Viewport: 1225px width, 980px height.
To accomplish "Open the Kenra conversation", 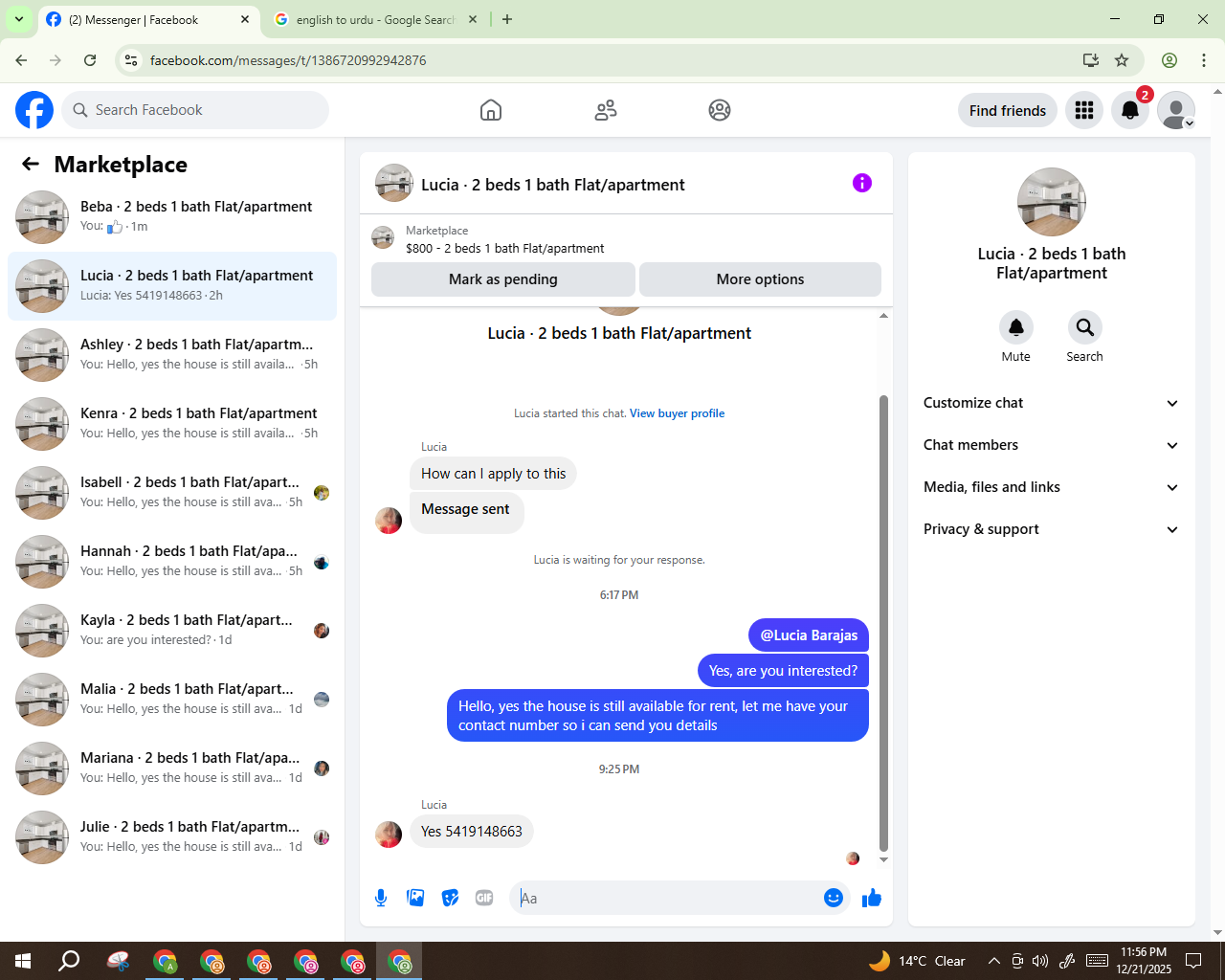I will pos(172,424).
